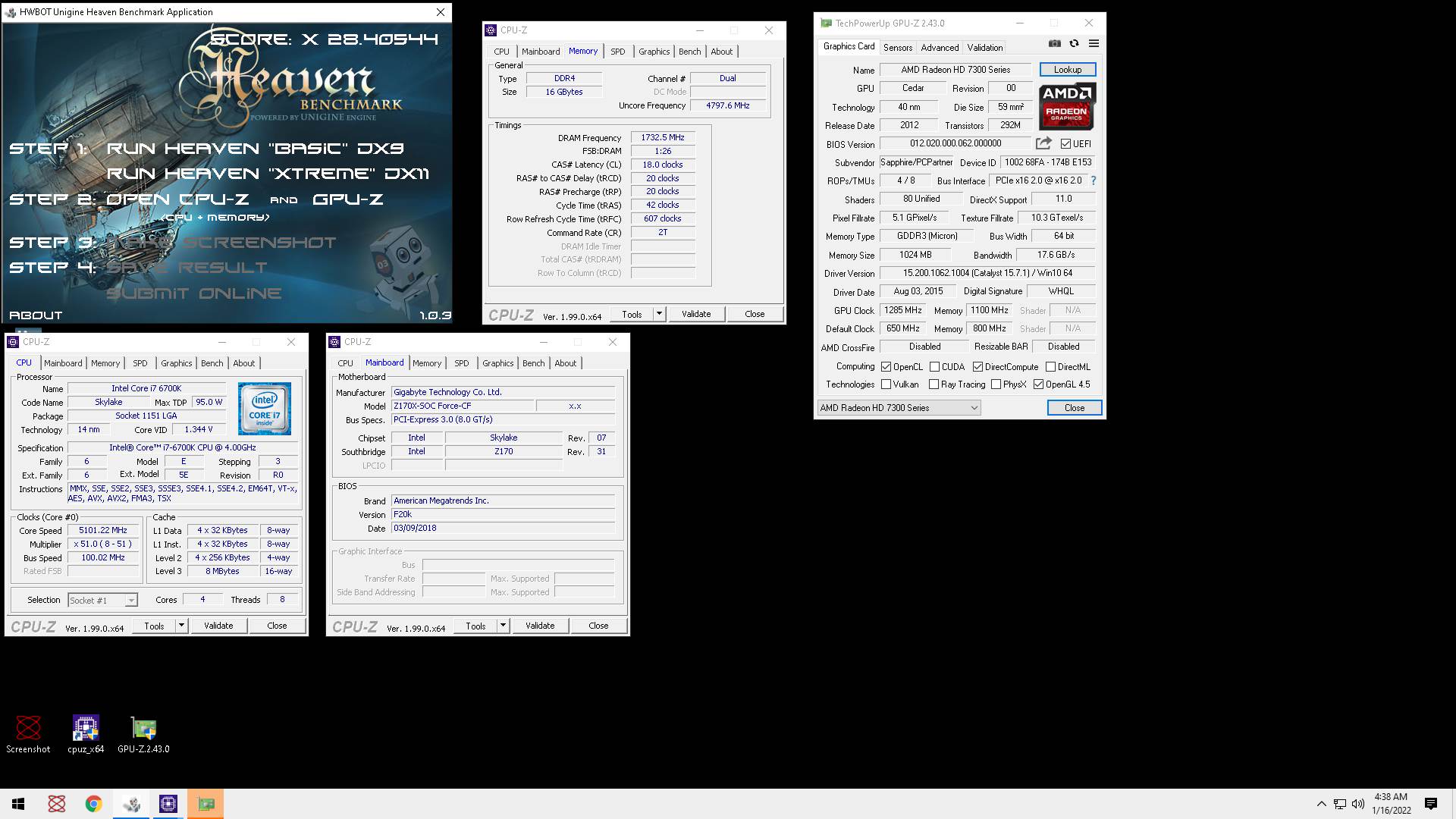Toggle the PhysX checkbox
1456x819 pixels.
(996, 384)
